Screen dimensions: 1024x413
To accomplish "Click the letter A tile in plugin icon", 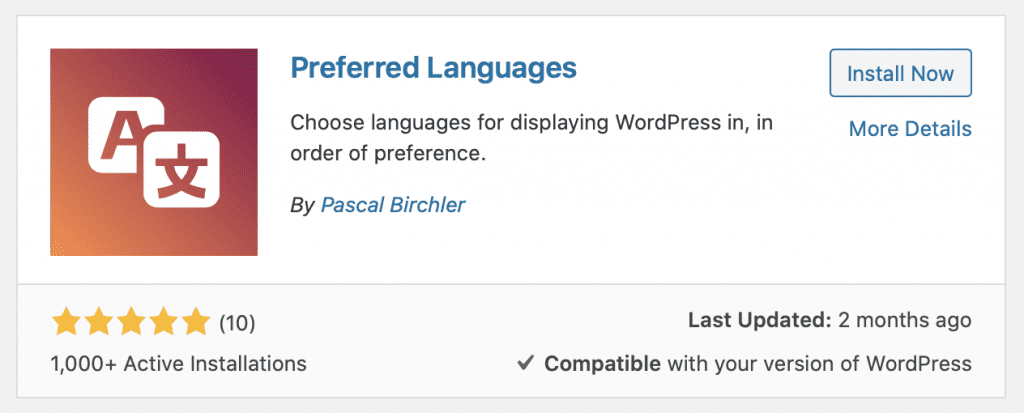I will tap(126, 131).
